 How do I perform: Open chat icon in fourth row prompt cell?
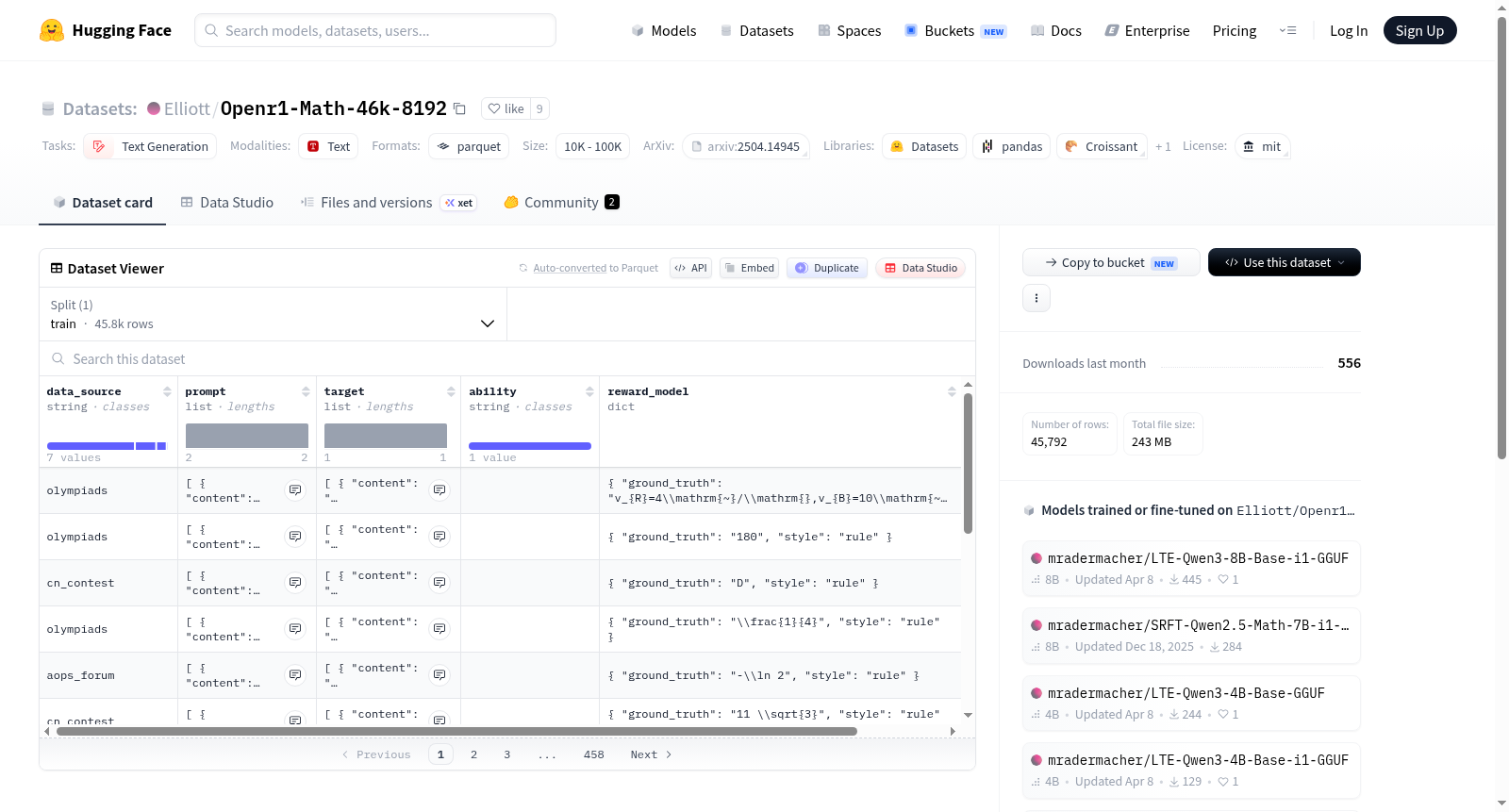295,629
